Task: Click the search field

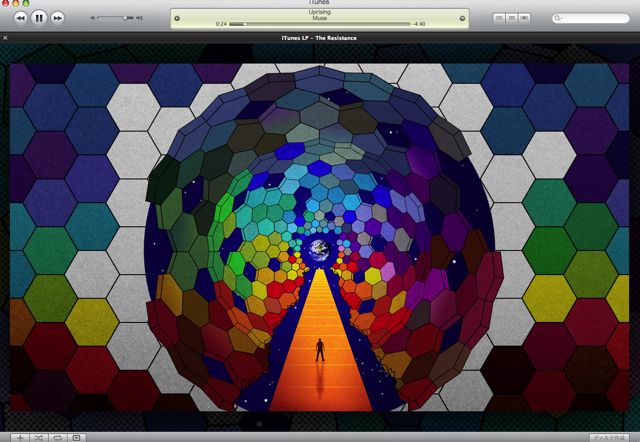Action: click(x=591, y=18)
